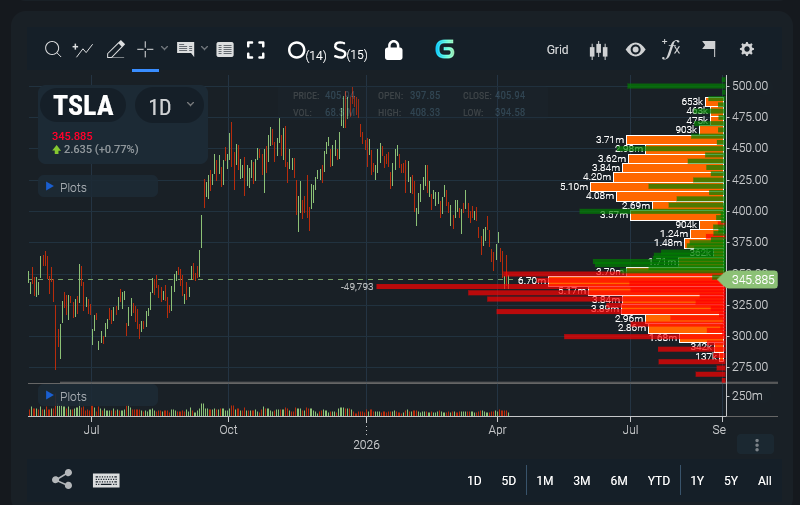
Task: Show All time range
Action: click(764, 481)
